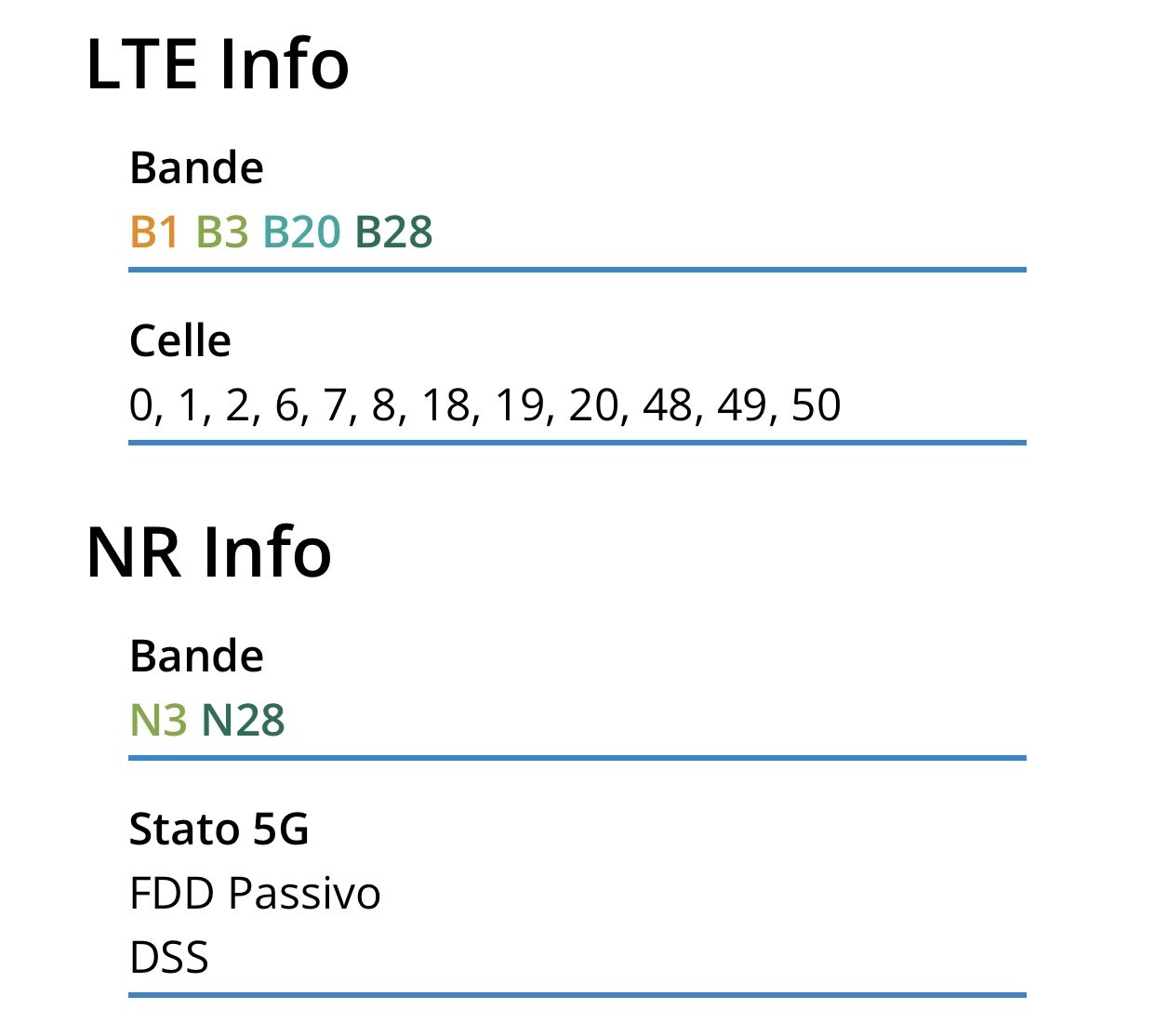Click the Stato 5G label
Image resolution: width=1155 pixels, height=1036 pixels.
[x=219, y=829]
